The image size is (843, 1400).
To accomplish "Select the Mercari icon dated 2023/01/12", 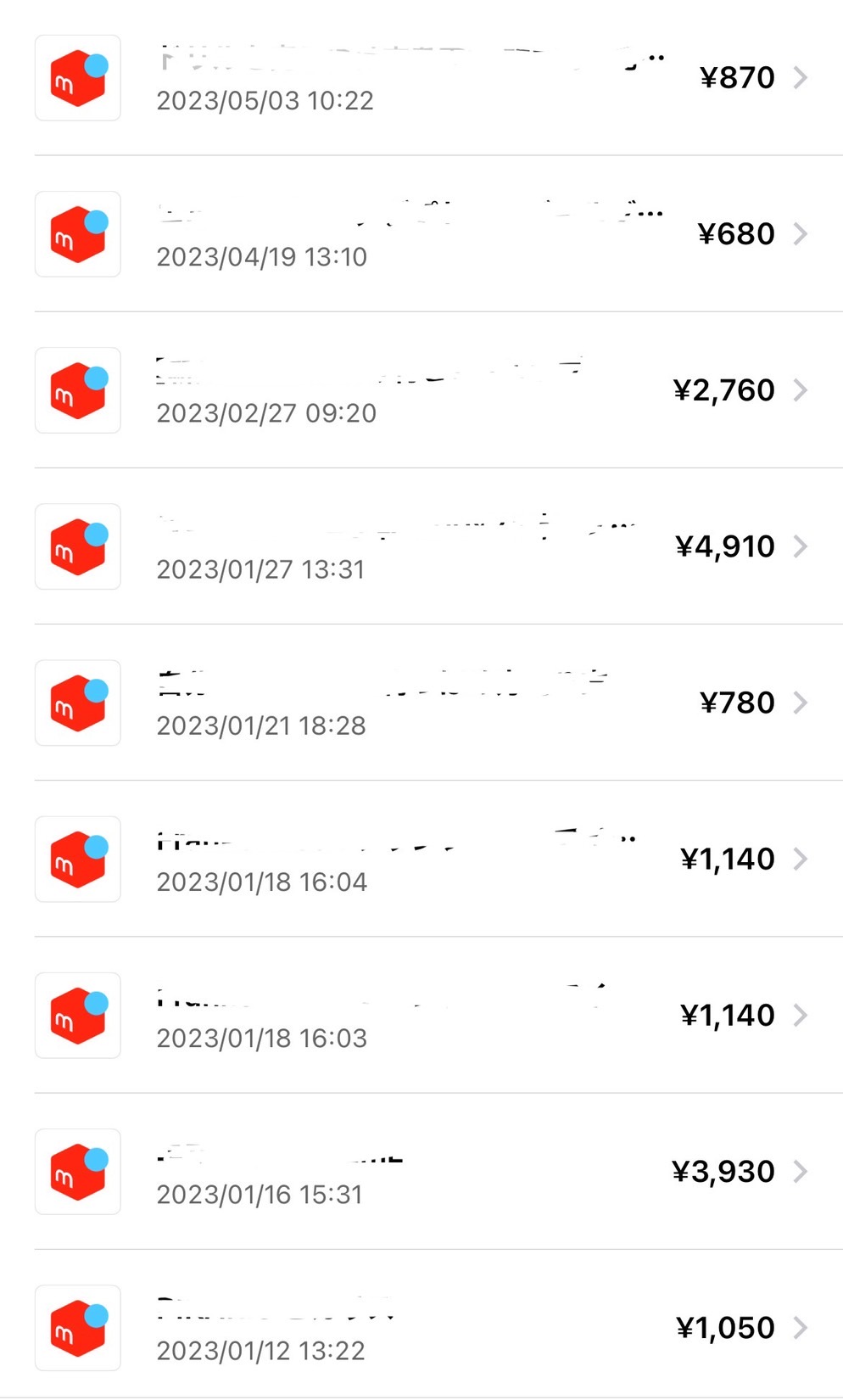I will coord(78,1328).
